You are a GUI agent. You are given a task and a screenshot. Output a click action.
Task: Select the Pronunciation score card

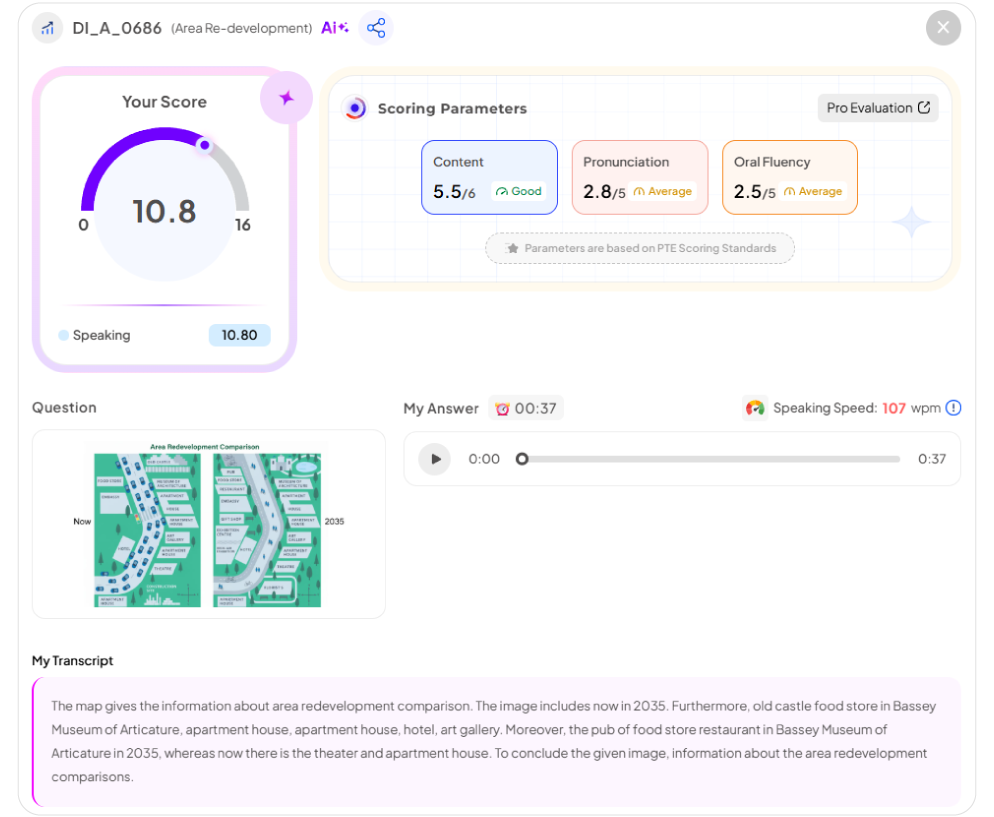pyautogui.click(x=639, y=177)
